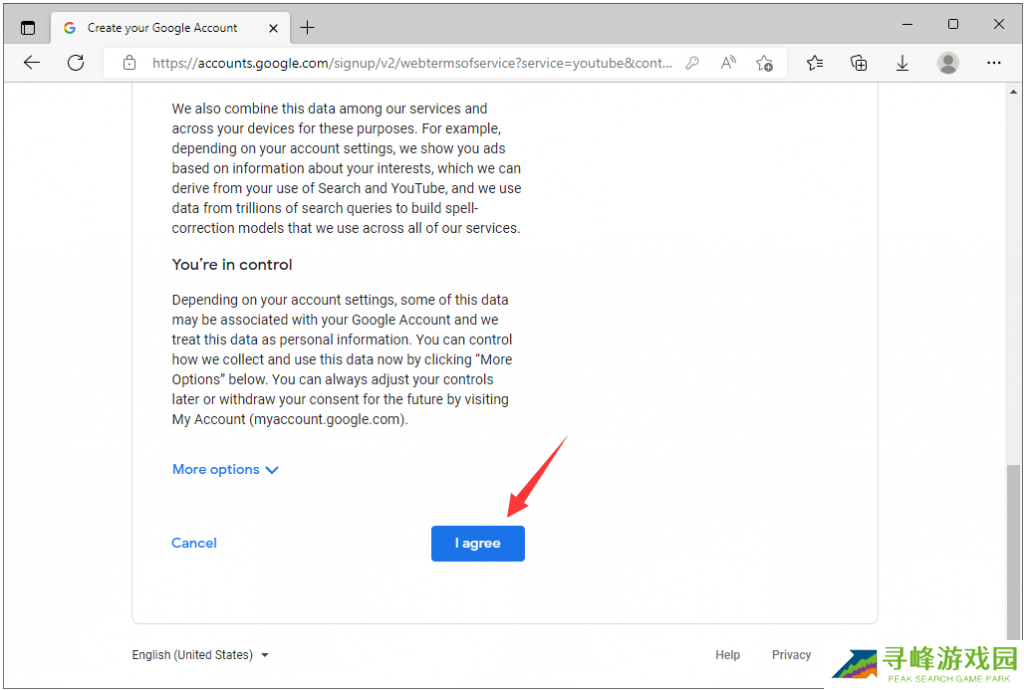Open the Help link in the footer
This screenshot has height=690, width=1024.
[727, 655]
